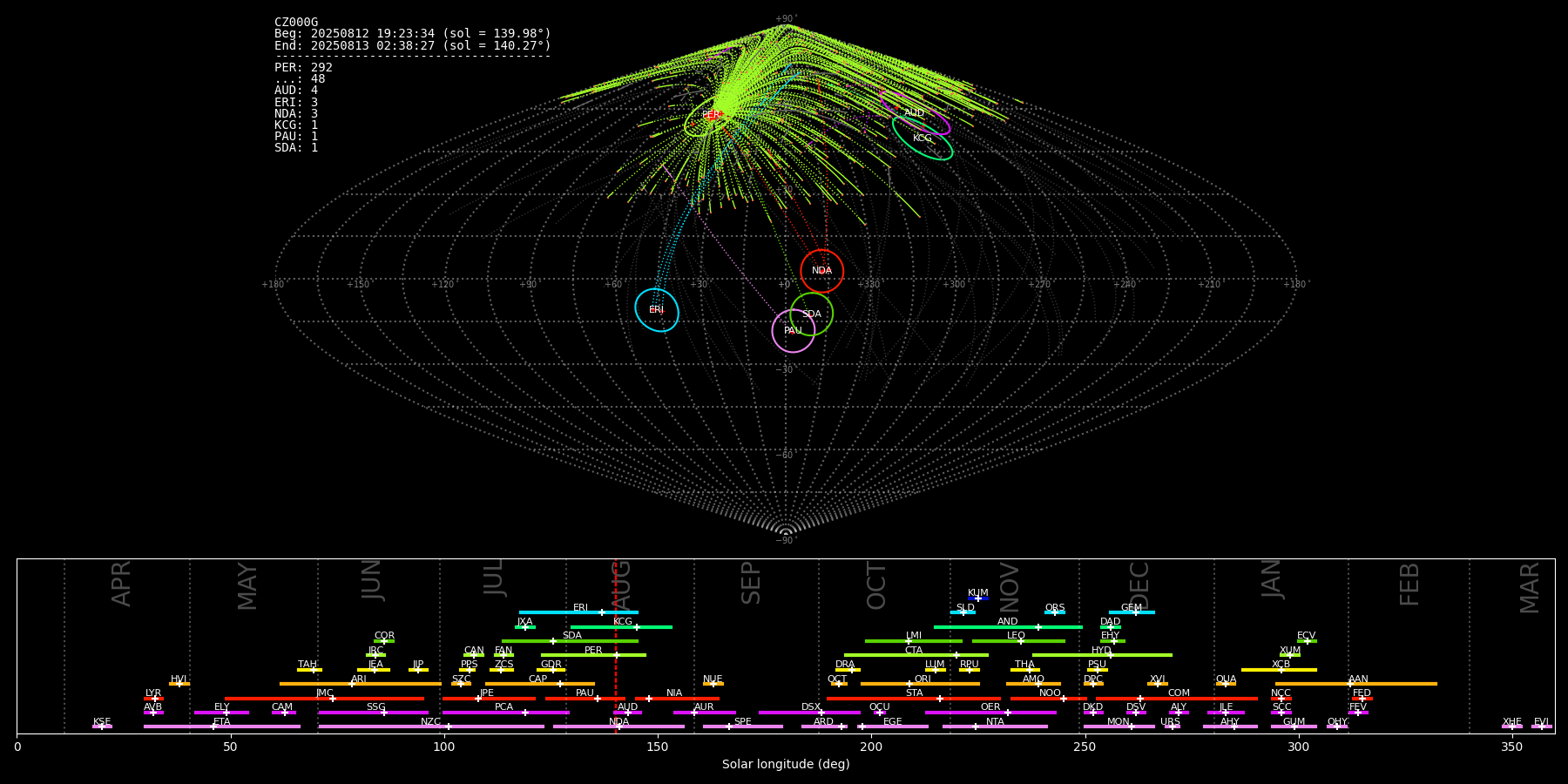Click the ARI label in timeline

(359, 679)
